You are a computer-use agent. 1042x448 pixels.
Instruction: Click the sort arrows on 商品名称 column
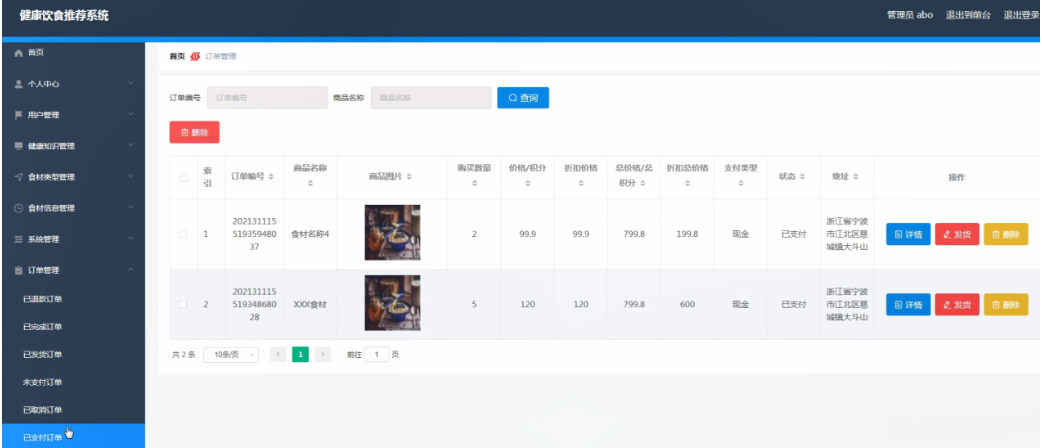click(310, 183)
